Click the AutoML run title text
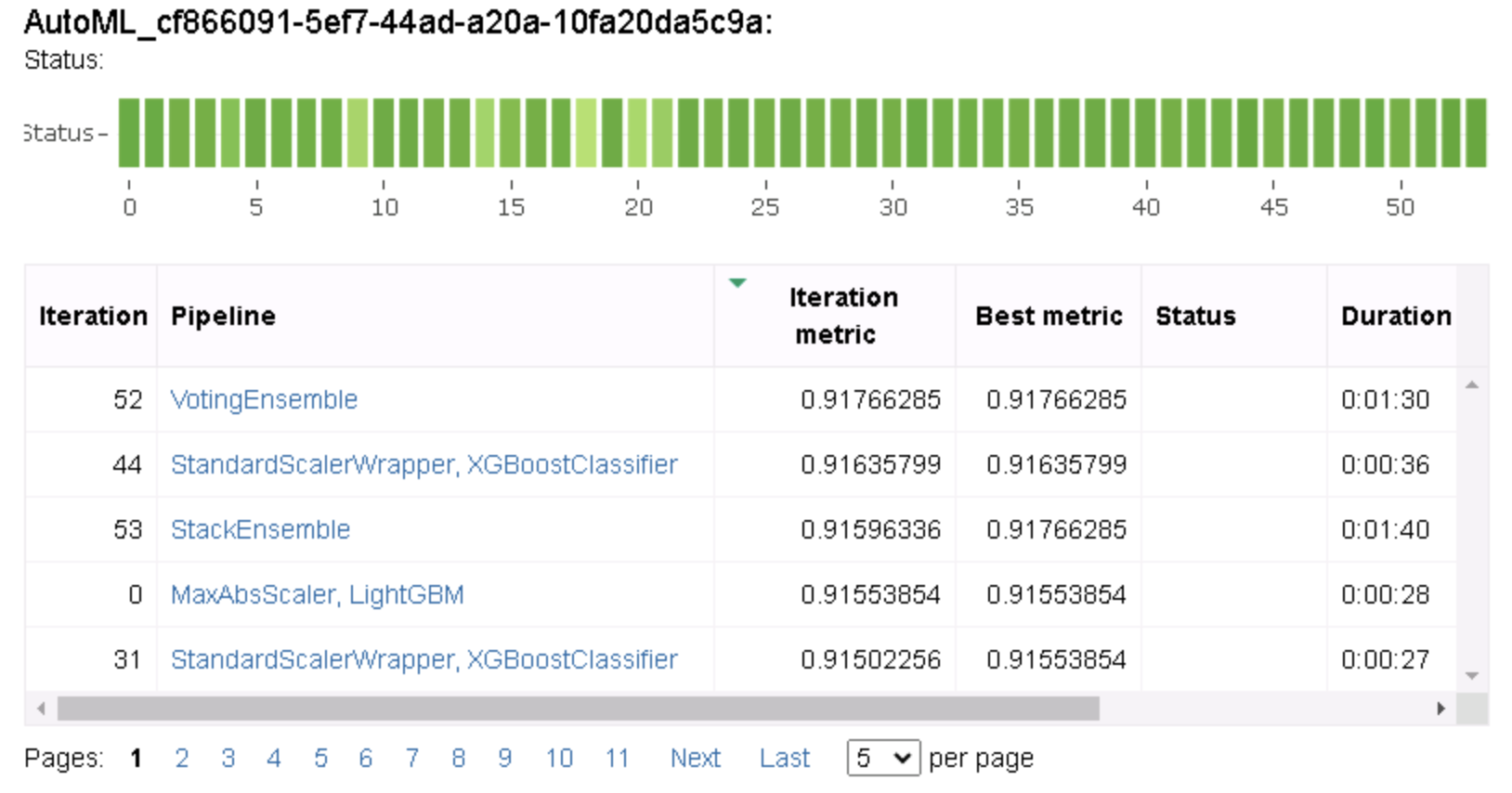The width and height of the screenshot is (1512, 793). (x=398, y=20)
